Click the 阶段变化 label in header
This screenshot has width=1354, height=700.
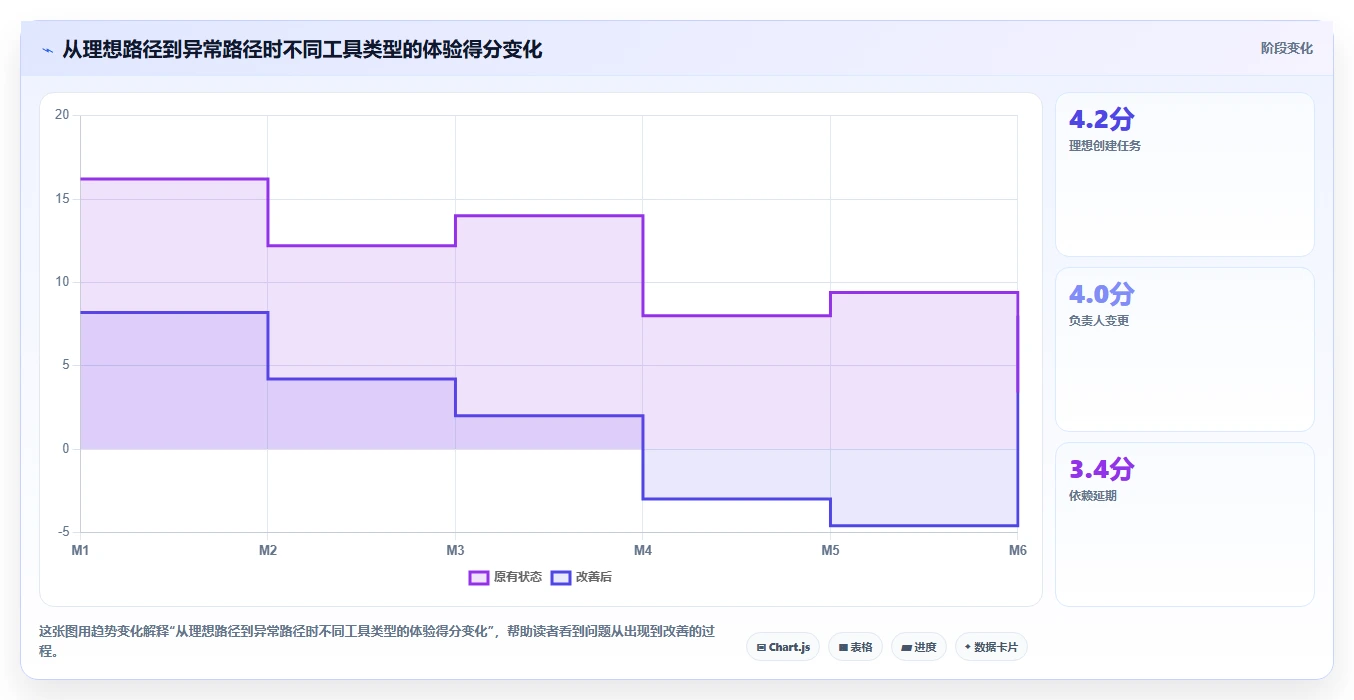[x=1286, y=48]
